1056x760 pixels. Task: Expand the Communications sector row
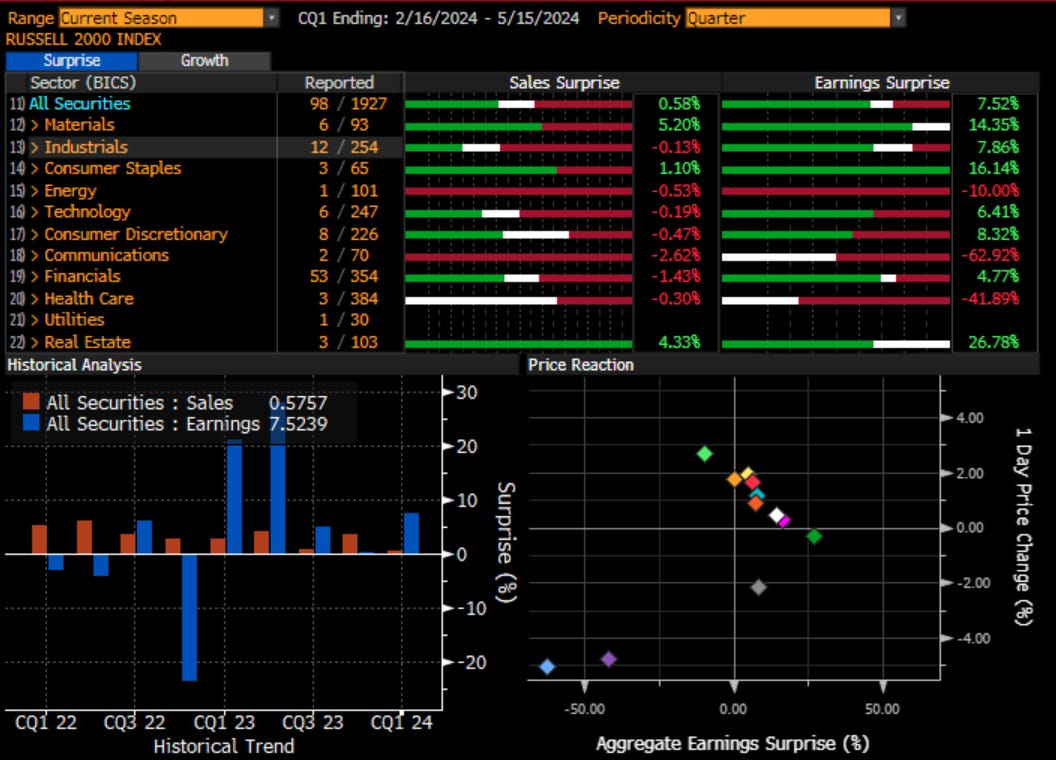pos(34,255)
